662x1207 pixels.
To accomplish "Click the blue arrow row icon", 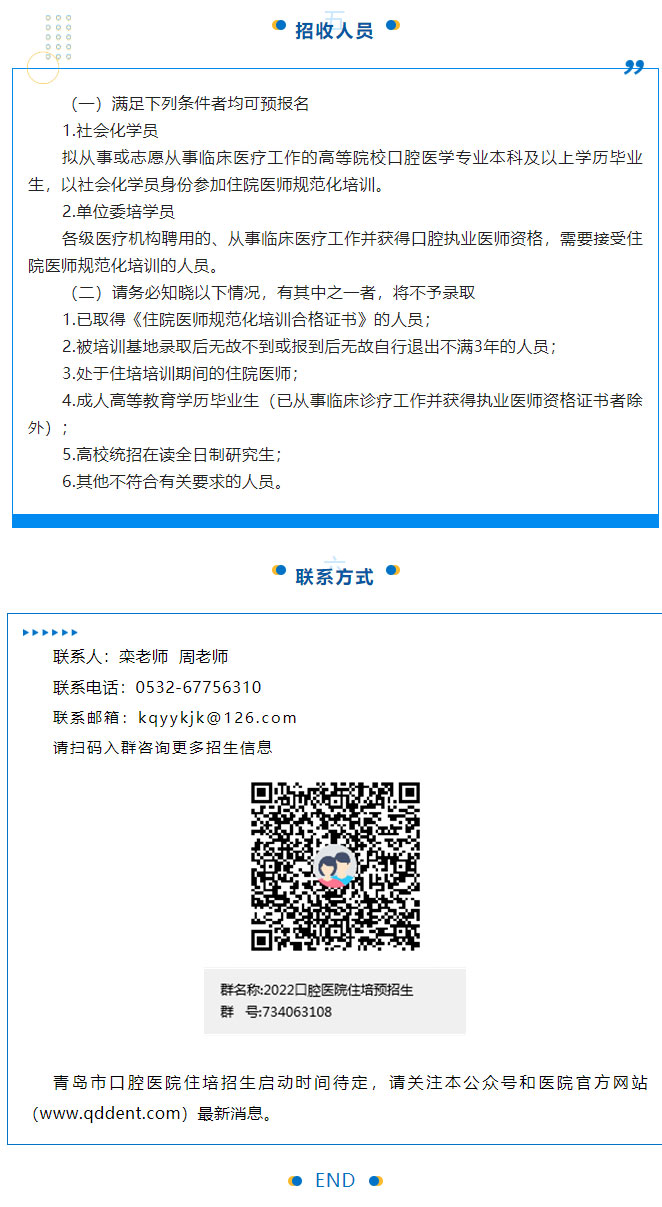I will pos(50,632).
